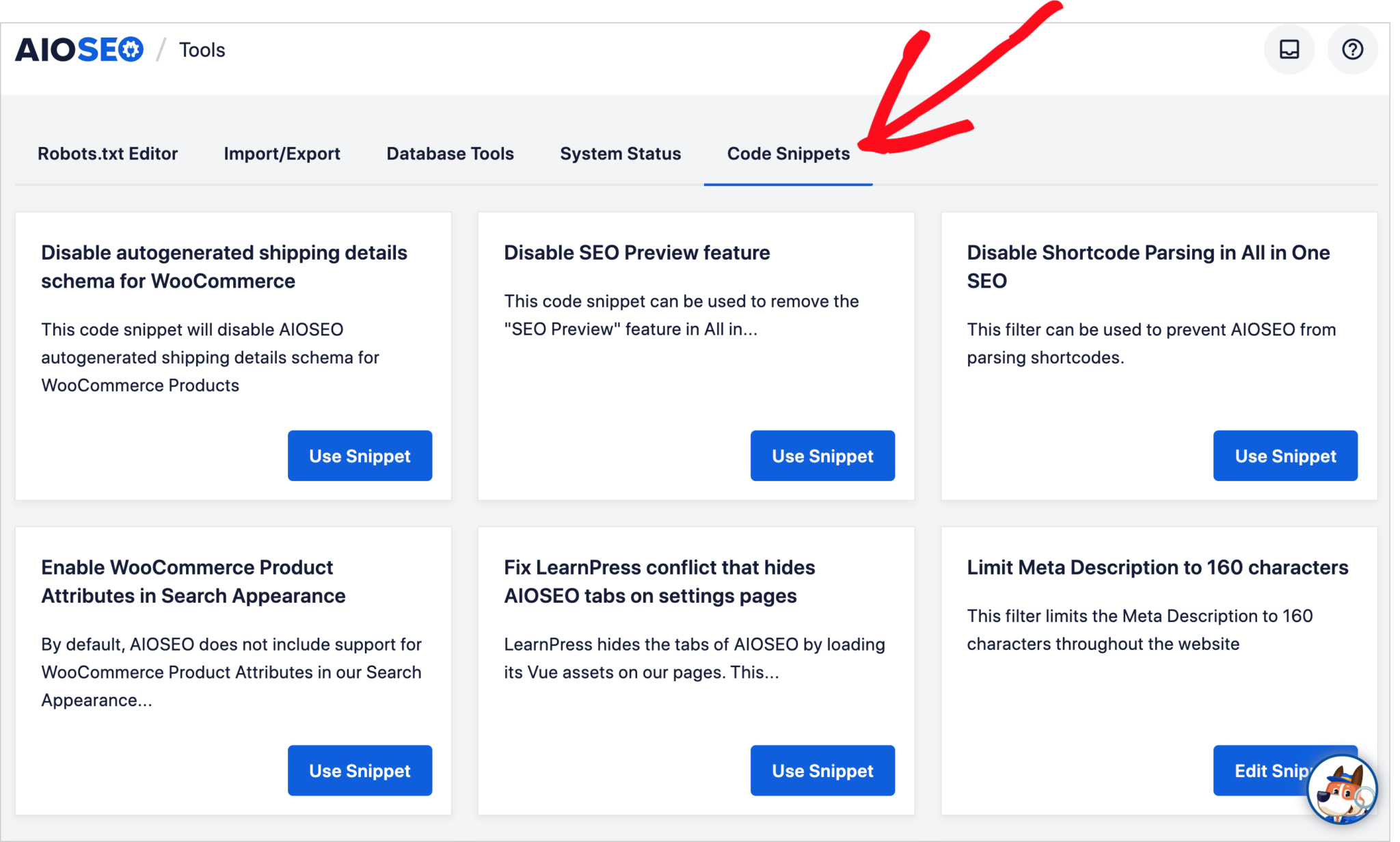Click description 'LearnPress hides the tabs of AIOSEO'
1400x842 pixels.
coord(695,658)
